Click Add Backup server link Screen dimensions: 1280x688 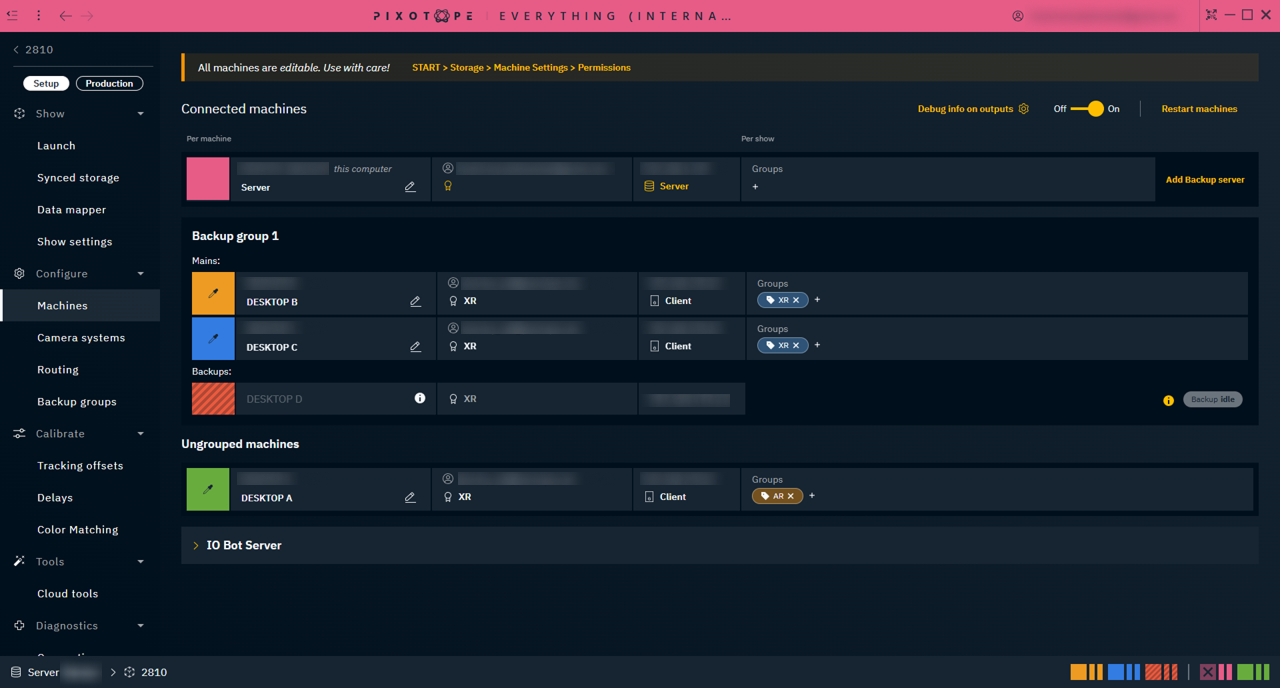click(1205, 180)
